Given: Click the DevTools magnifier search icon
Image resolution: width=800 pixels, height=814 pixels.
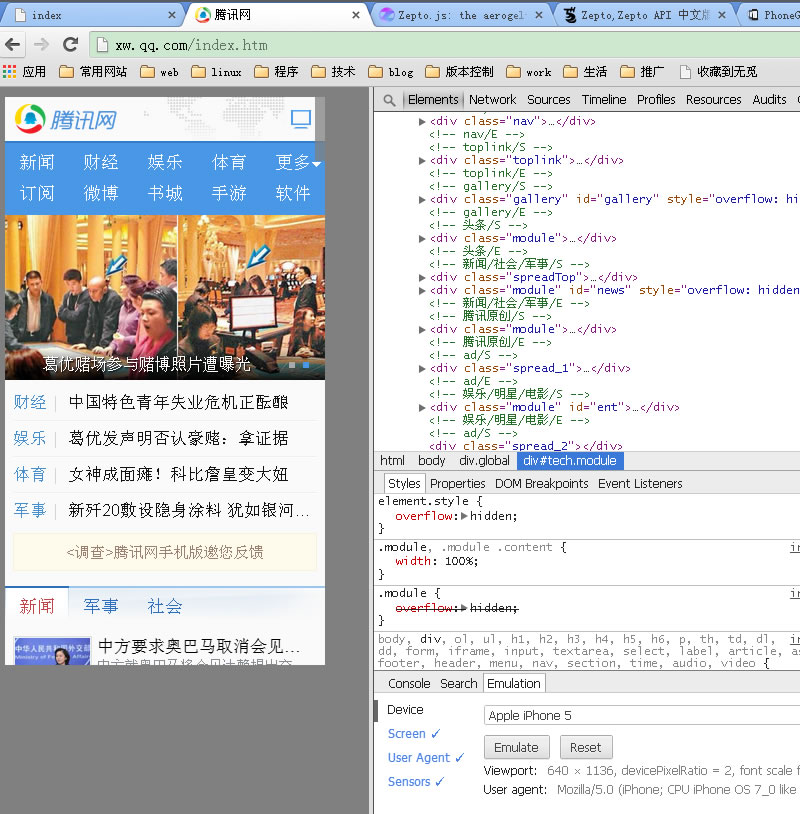Looking at the screenshot, I should coord(389,100).
